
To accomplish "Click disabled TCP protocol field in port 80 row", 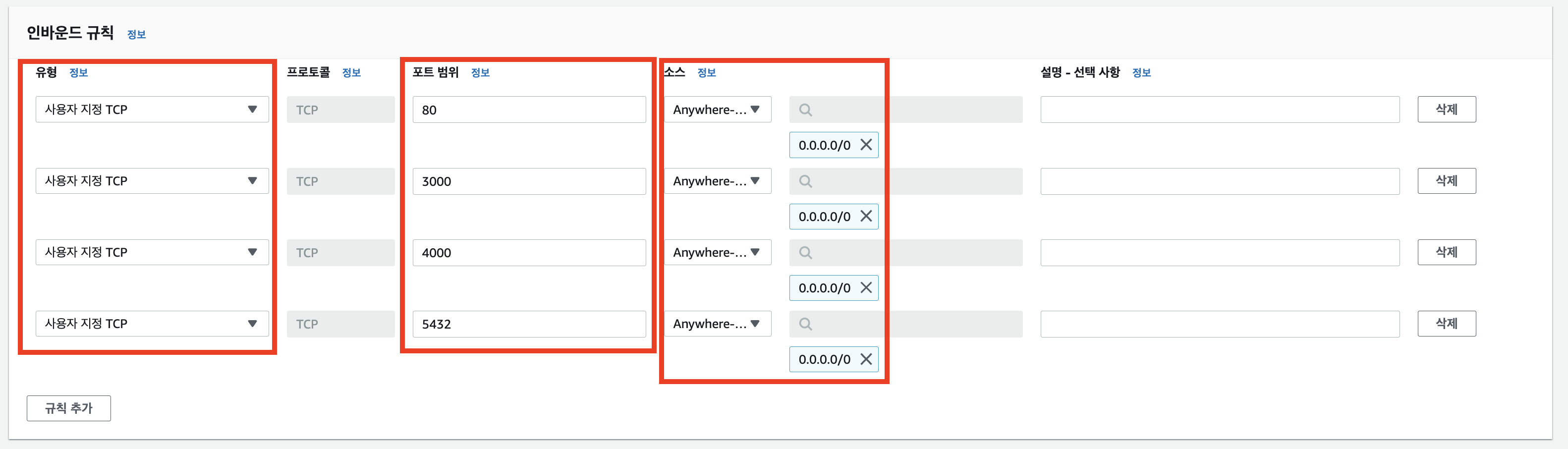I will tap(341, 110).
